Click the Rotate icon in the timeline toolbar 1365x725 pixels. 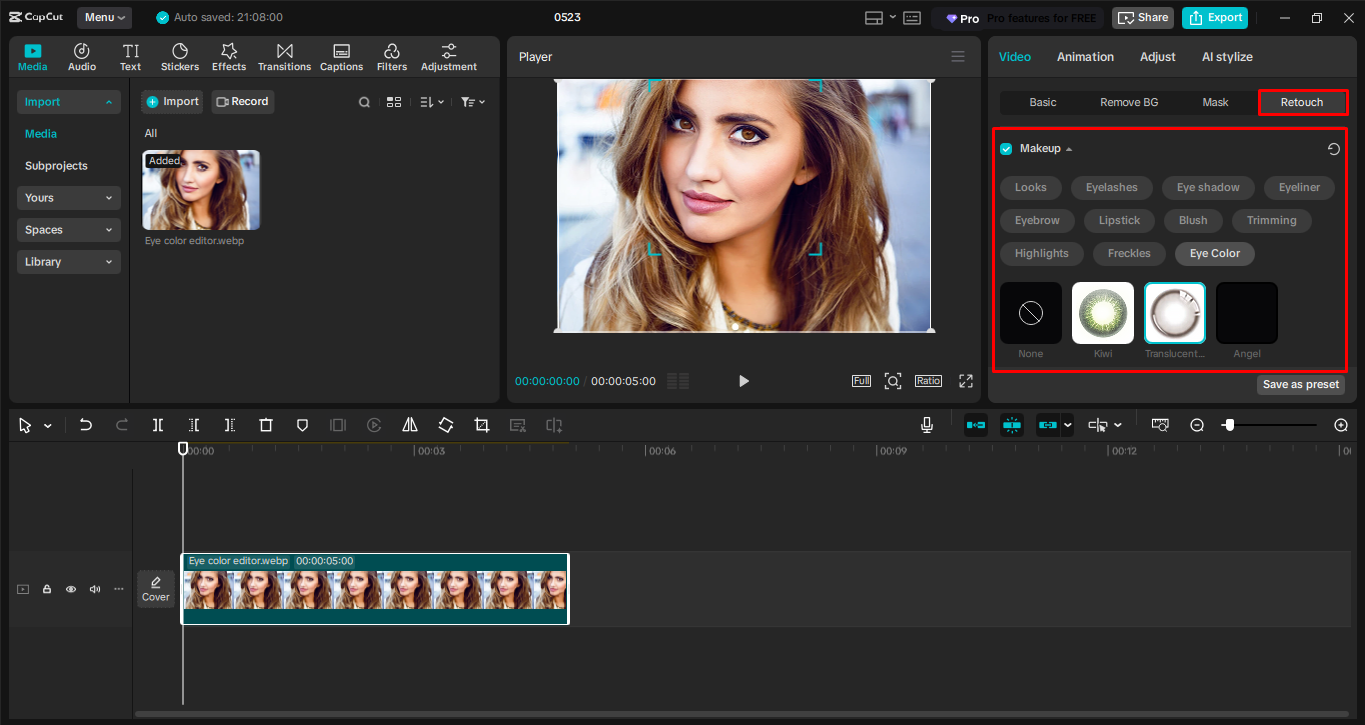point(445,425)
